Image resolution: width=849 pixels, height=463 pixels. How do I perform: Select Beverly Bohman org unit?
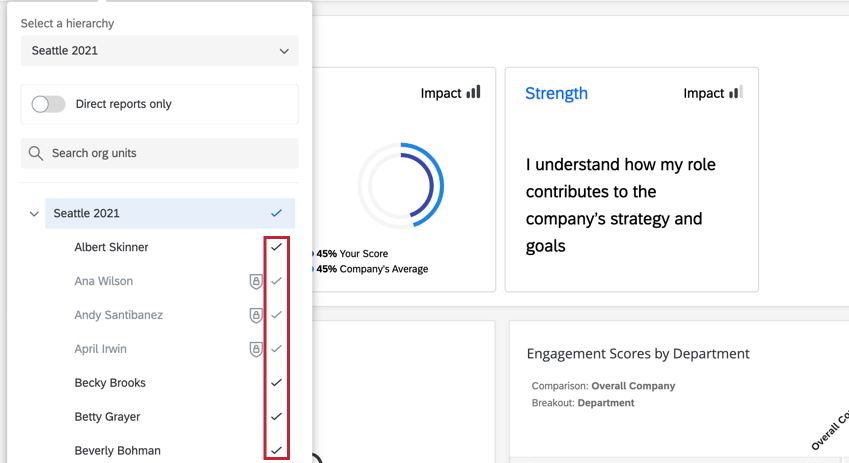point(117,451)
